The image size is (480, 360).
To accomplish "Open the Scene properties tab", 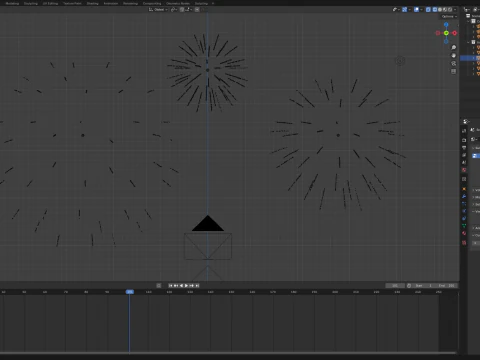I will pyautogui.click(x=464, y=162).
